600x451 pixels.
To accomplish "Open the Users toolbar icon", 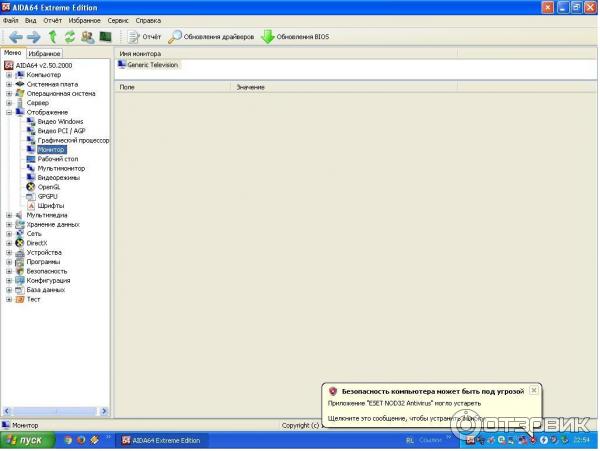I will pos(88,37).
